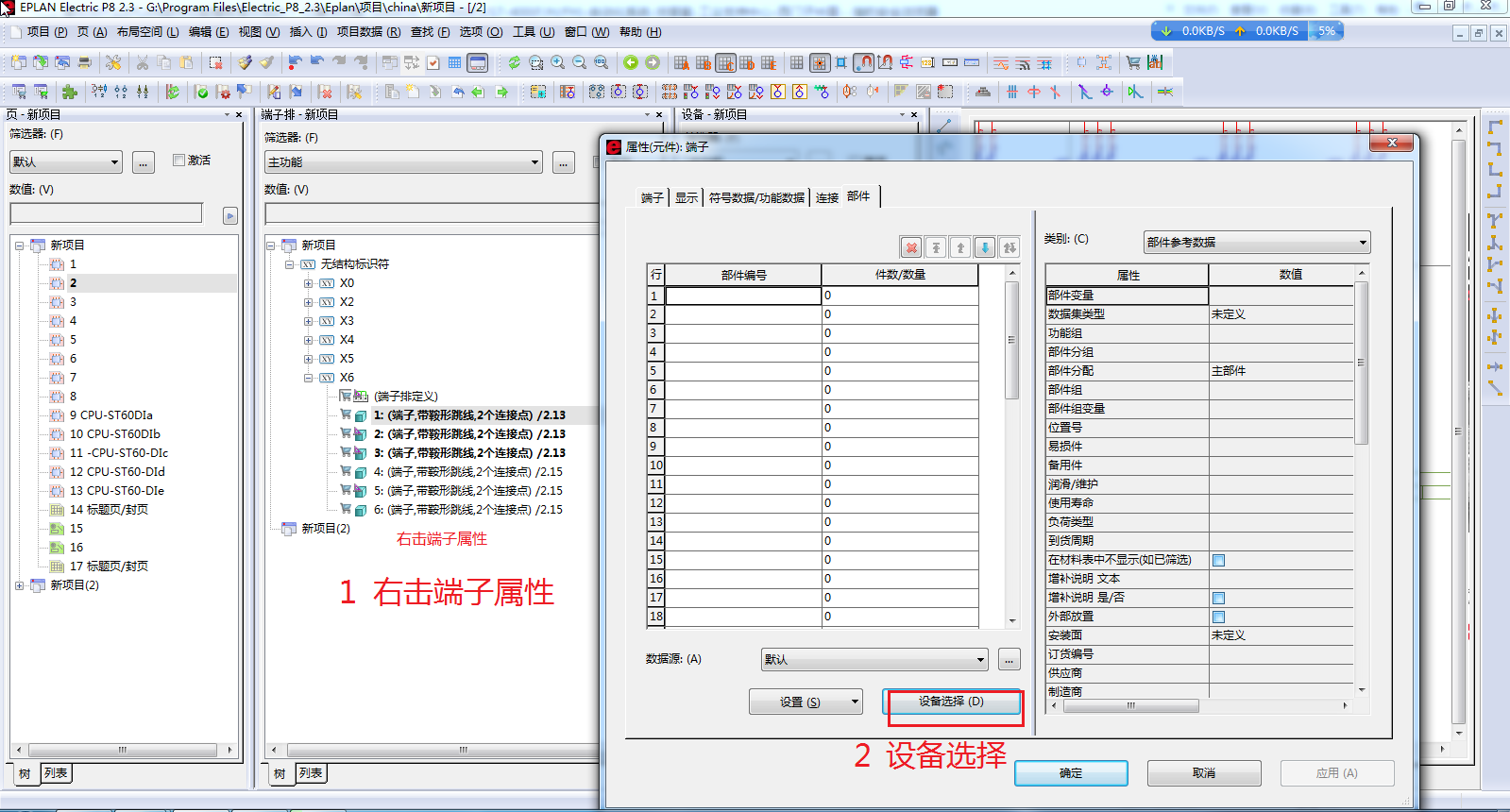
Task: Toggle the 增补说明 是/否 checkbox
Action: (x=1218, y=598)
